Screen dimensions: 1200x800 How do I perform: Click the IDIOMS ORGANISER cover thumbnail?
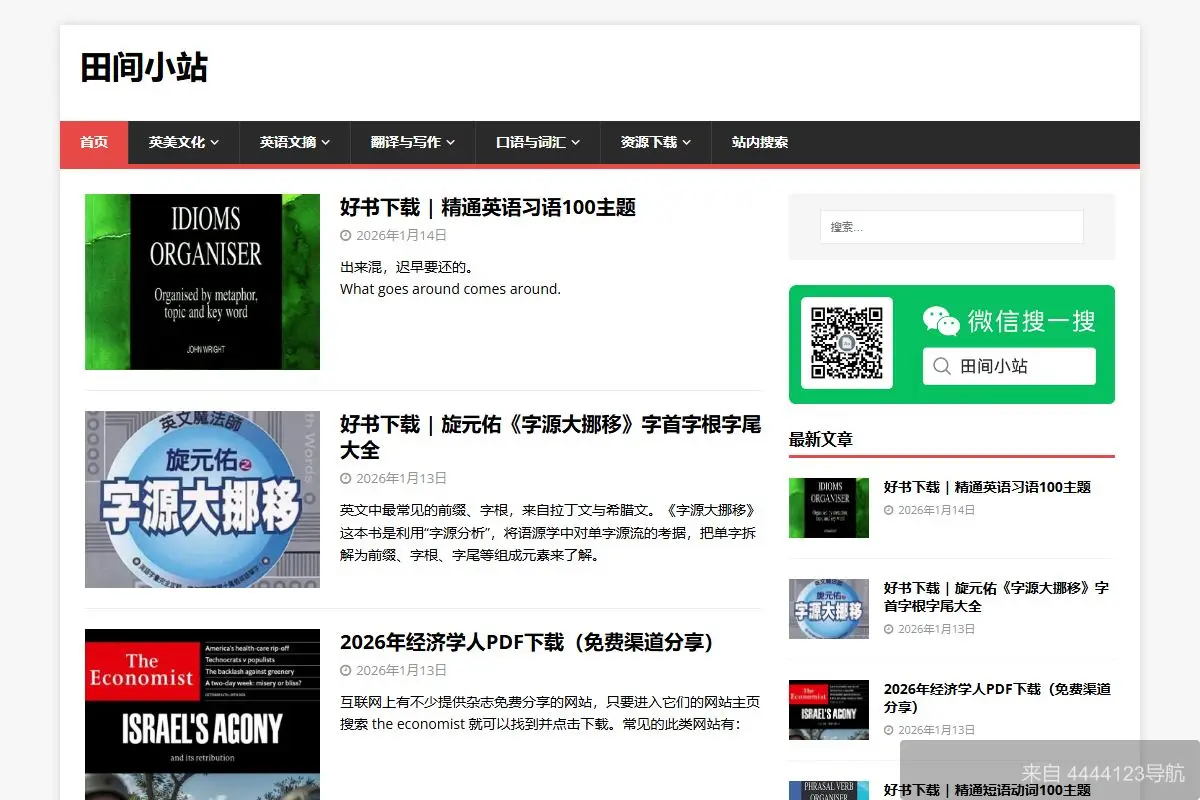[202, 281]
